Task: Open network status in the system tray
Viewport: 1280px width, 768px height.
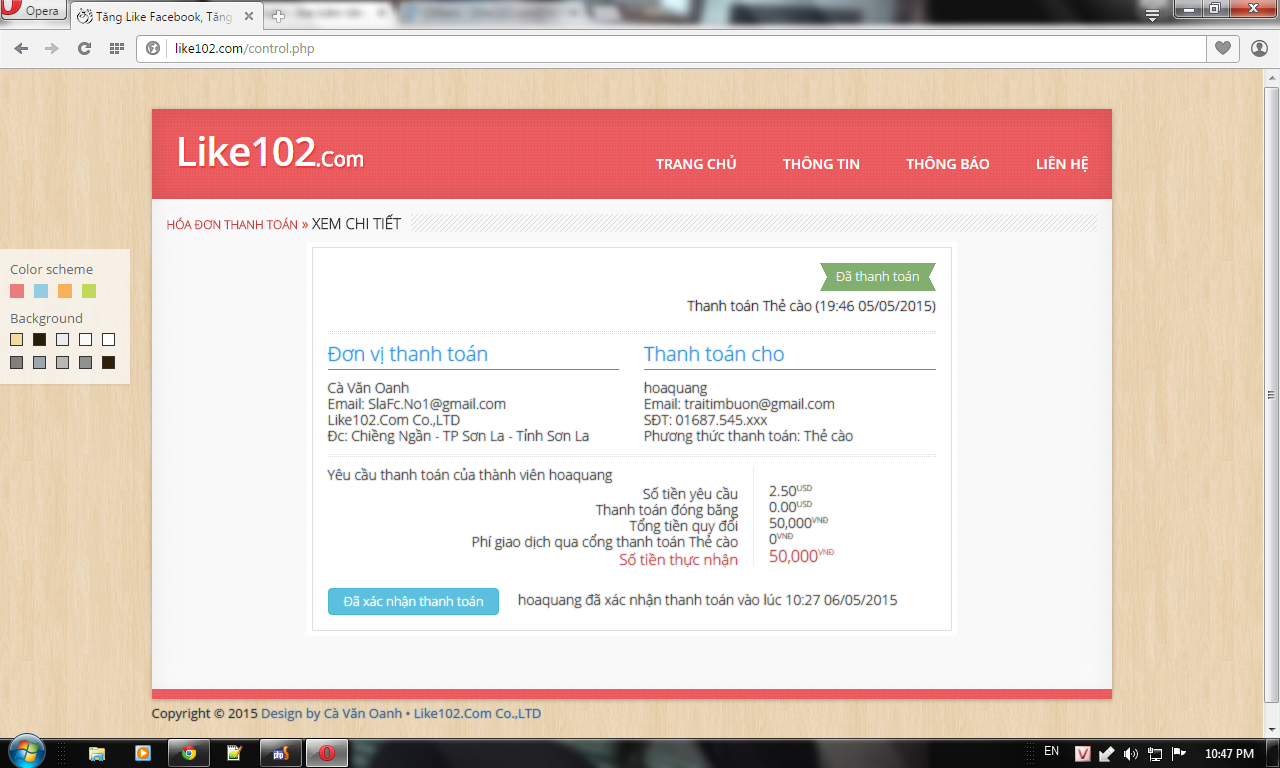Action: (x=1155, y=753)
